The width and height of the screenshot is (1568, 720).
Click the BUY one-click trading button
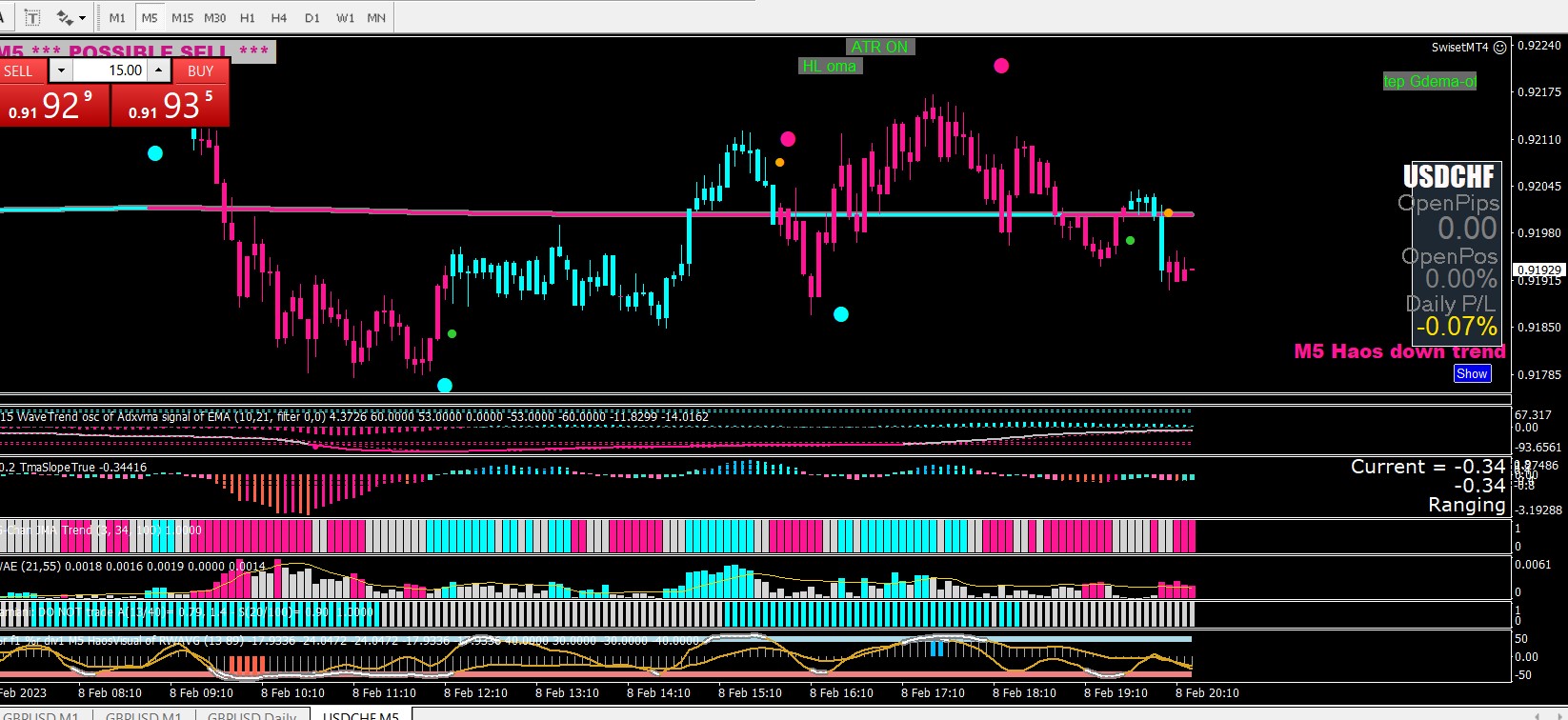click(x=201, y=70)
